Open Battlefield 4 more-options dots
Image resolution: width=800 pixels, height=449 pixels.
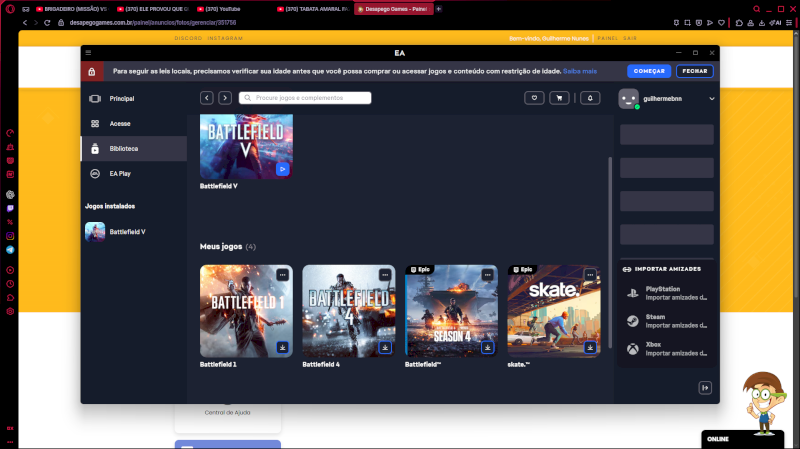385,275
